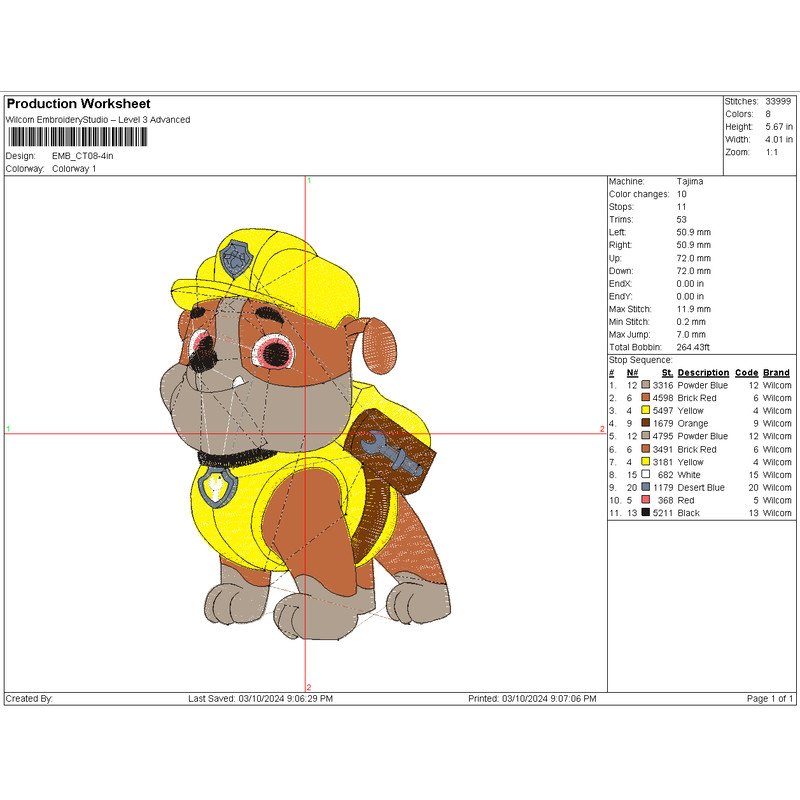Click the Stitches count 33999
The height and width of the screenshot is (800, 800).
click(778, 101)
